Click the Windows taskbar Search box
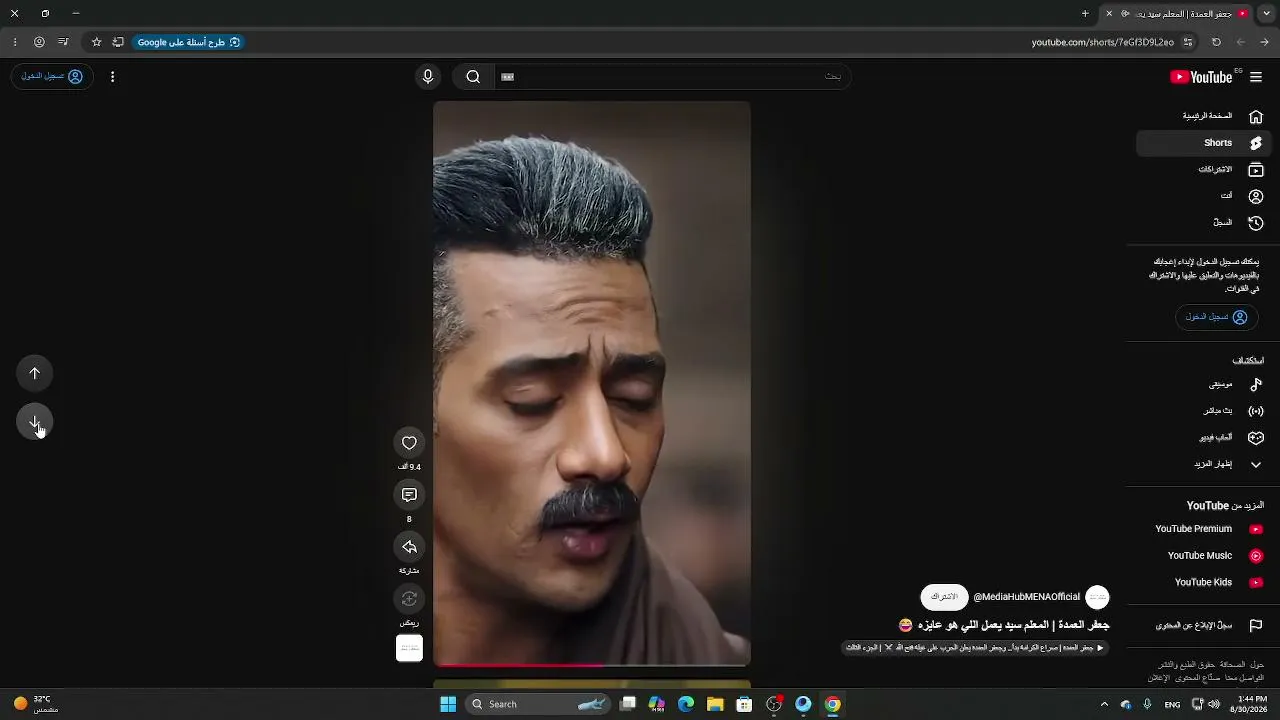 (539, 704)
